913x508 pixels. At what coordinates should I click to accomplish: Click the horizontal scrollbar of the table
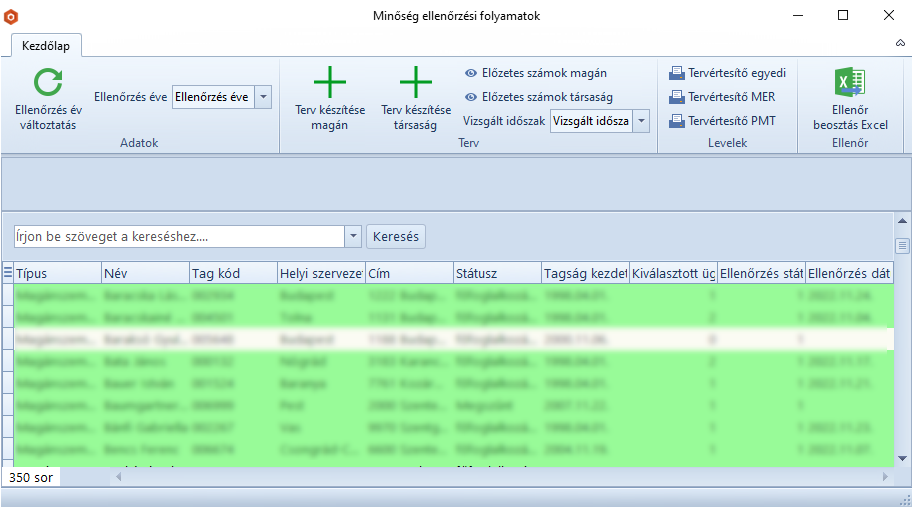500,477
